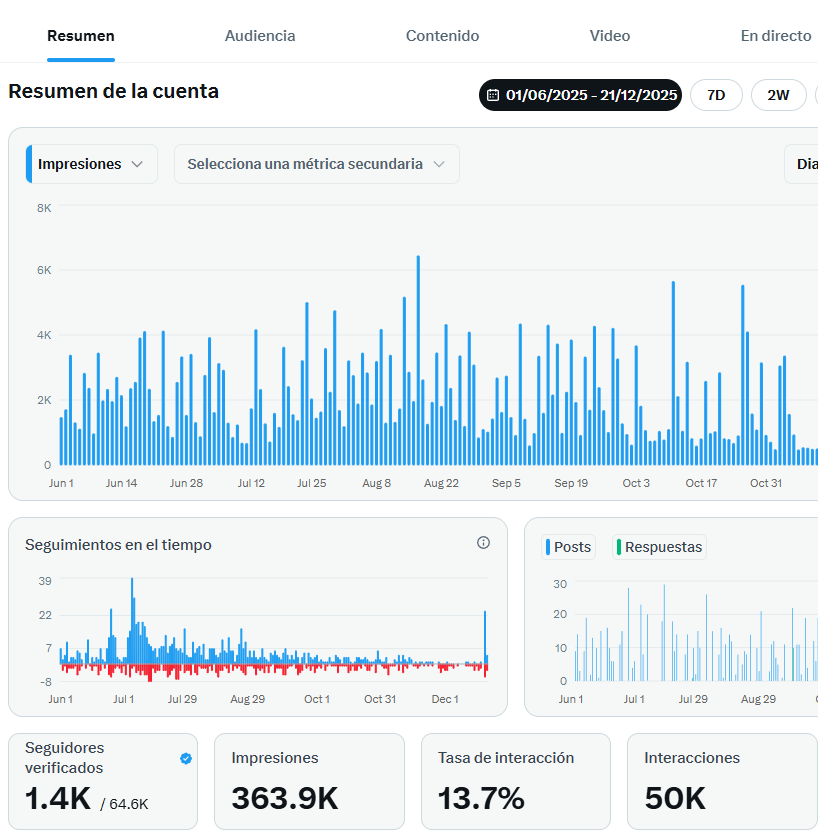The image size is (818, 837).
Task: Click the green Respuestas color swatch
Action: pyautogui.click(x=619, y=547)
